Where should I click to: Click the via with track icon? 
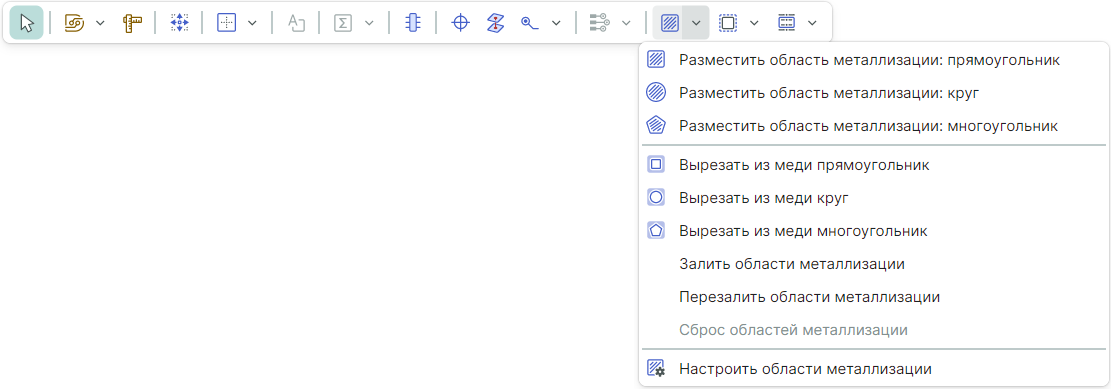(530, 23)
